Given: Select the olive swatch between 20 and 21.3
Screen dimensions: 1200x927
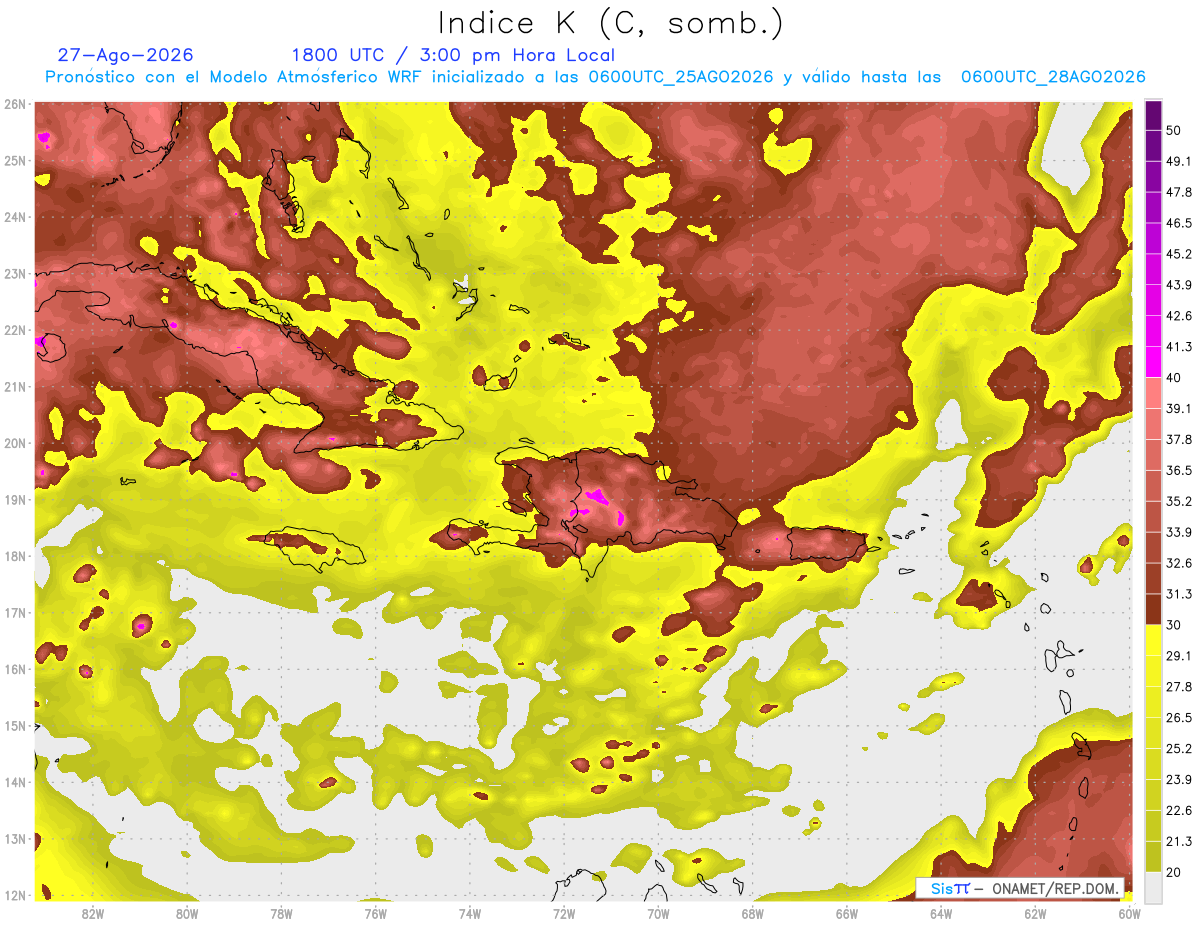Looking at the screenshot, I should [x=1153, y=857].
